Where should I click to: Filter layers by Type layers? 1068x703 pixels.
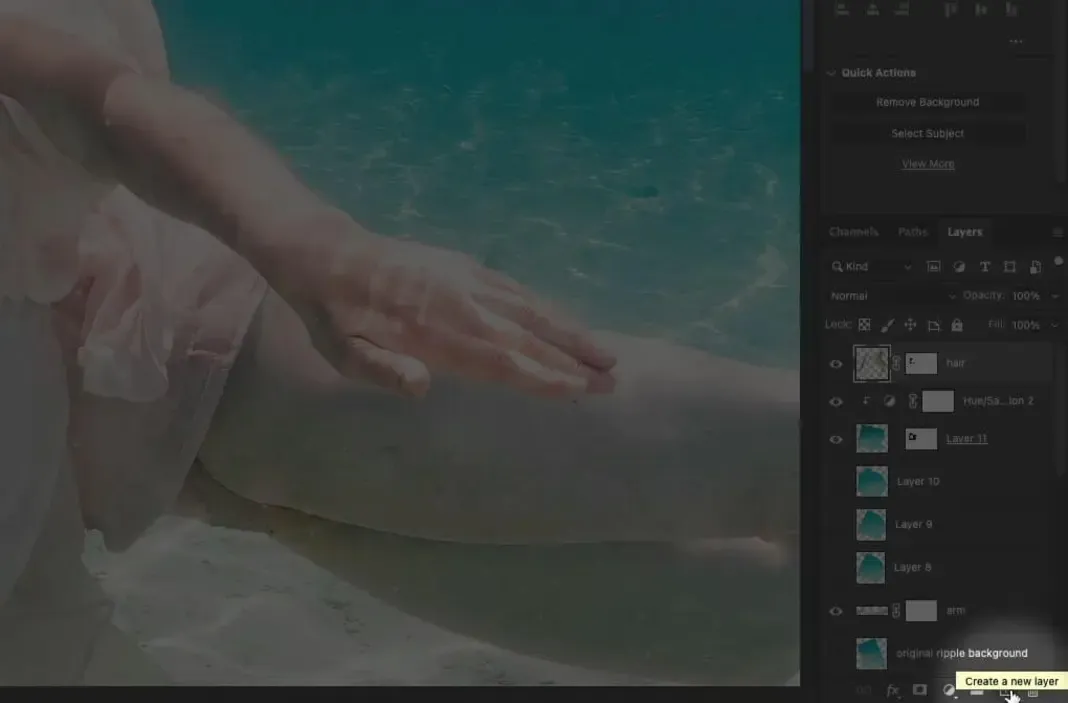click(985, 266)
